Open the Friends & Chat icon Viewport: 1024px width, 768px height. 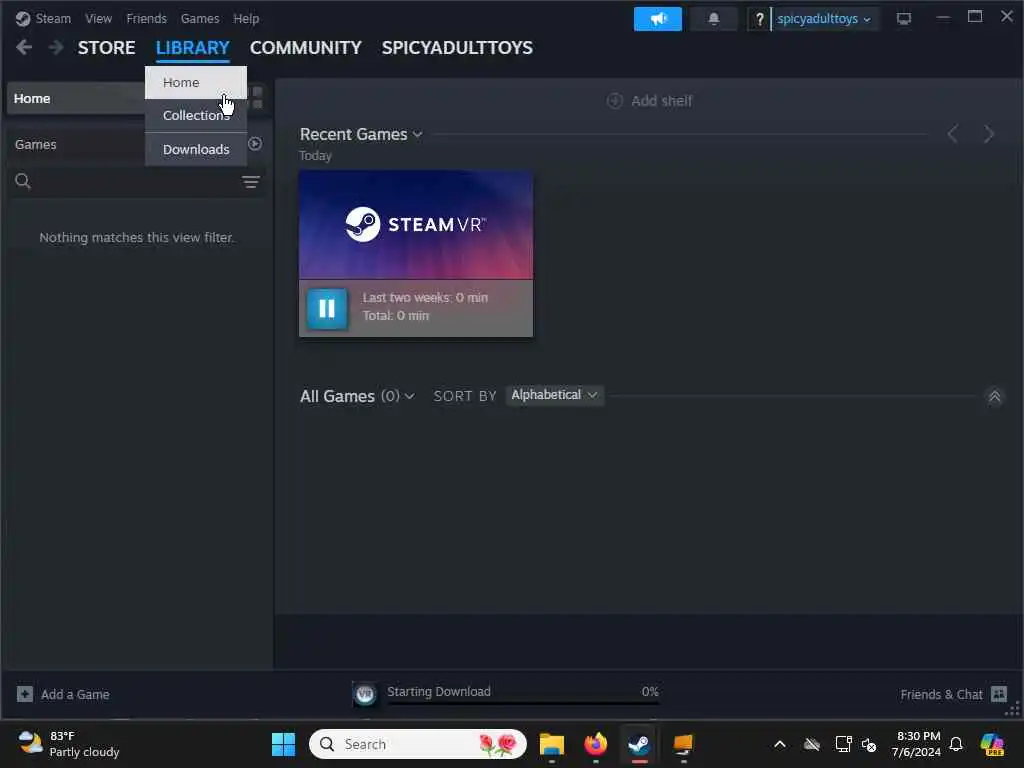coord(999,694)
